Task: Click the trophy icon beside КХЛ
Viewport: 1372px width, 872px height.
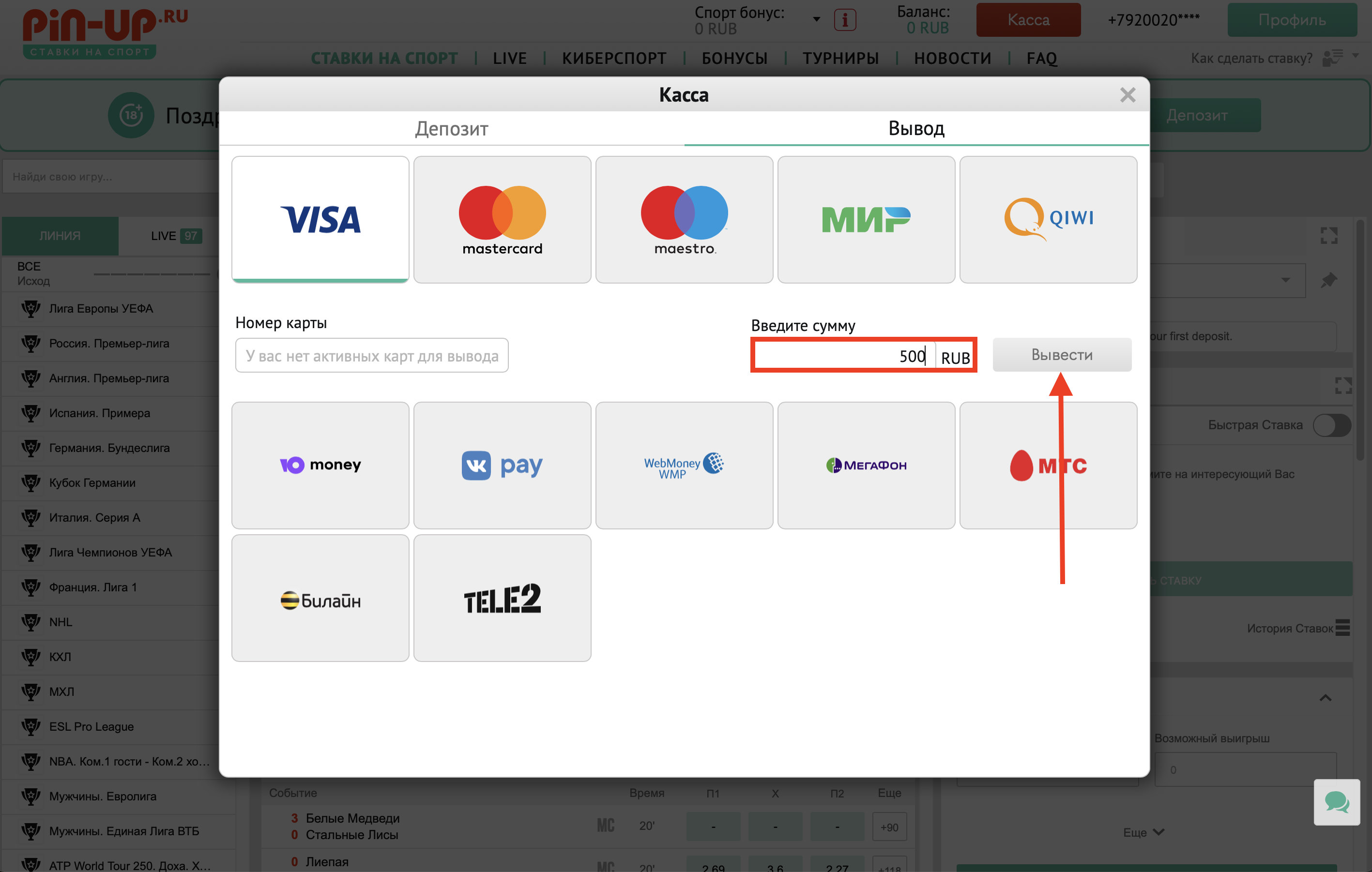Action: [31, 657]
